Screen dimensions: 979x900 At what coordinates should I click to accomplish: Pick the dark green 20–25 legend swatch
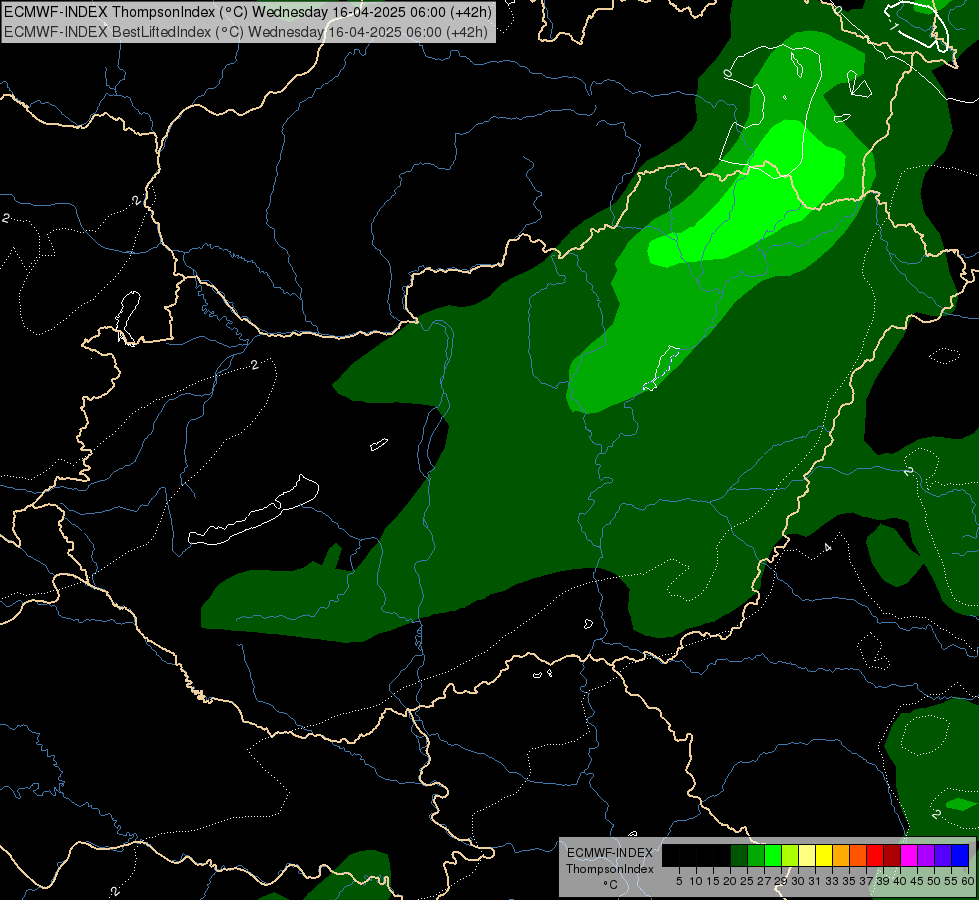[739, 855]
